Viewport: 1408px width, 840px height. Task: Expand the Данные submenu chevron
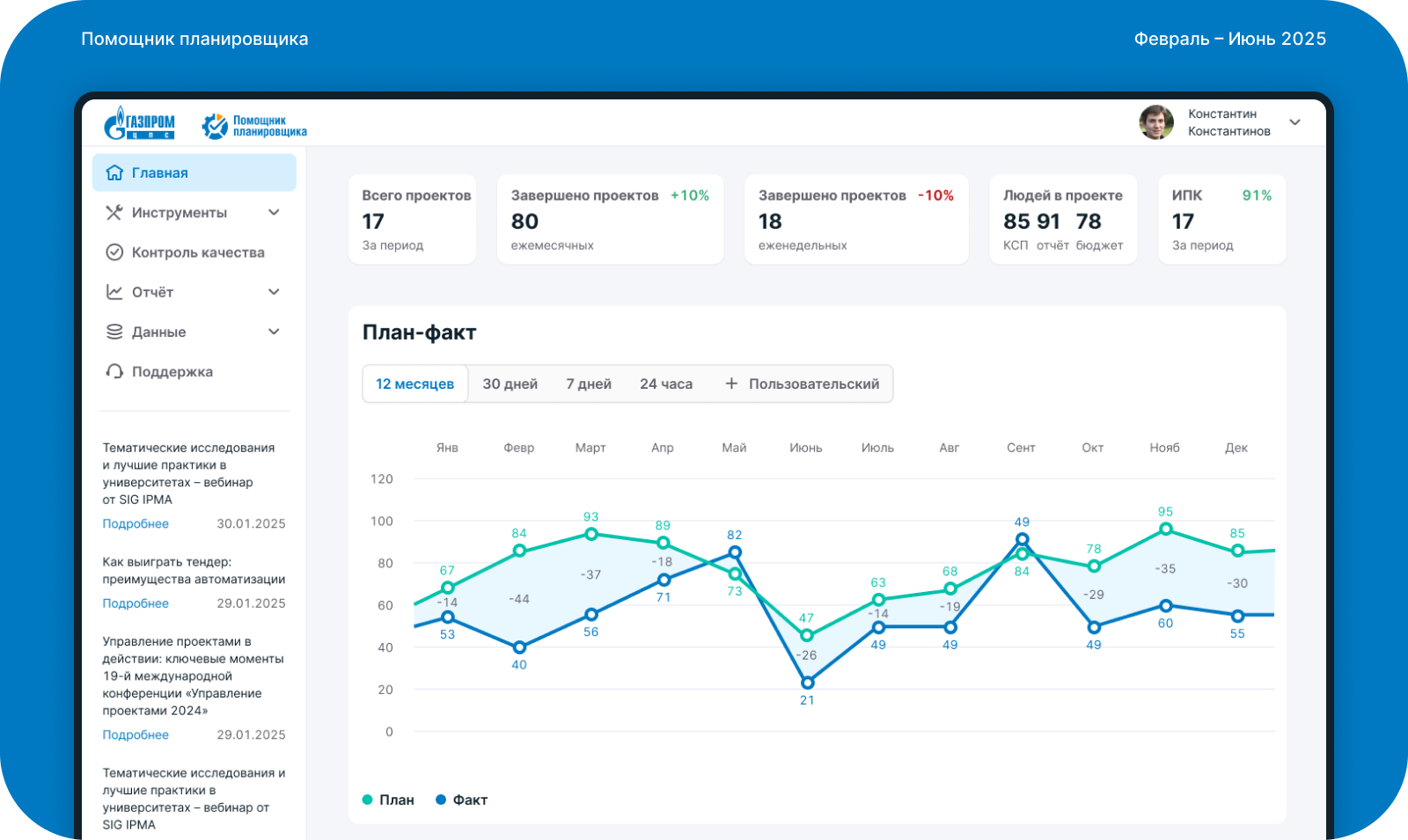274,332
